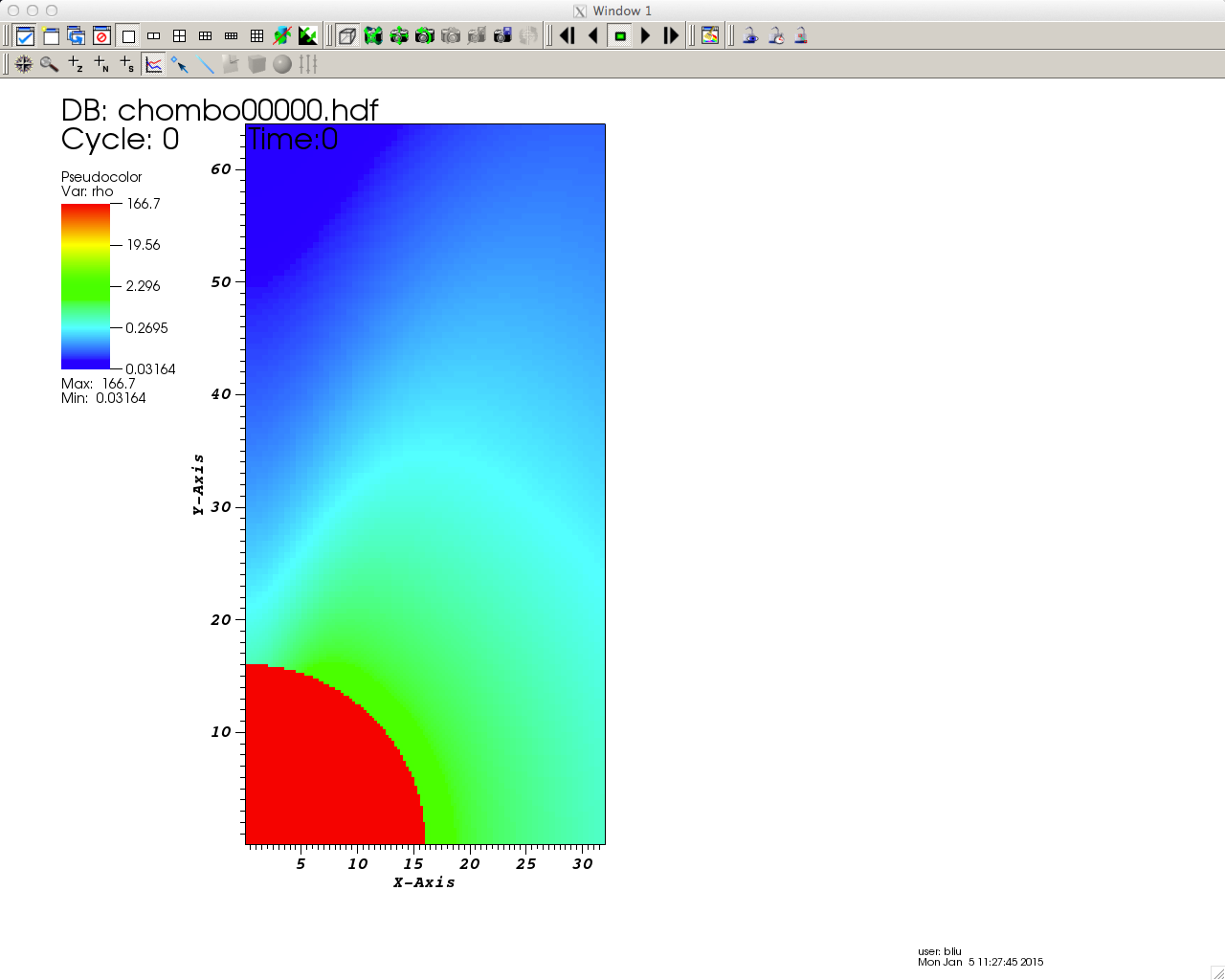
Task: Click the 'user: bliu' annotation
Action: (940, 951)
